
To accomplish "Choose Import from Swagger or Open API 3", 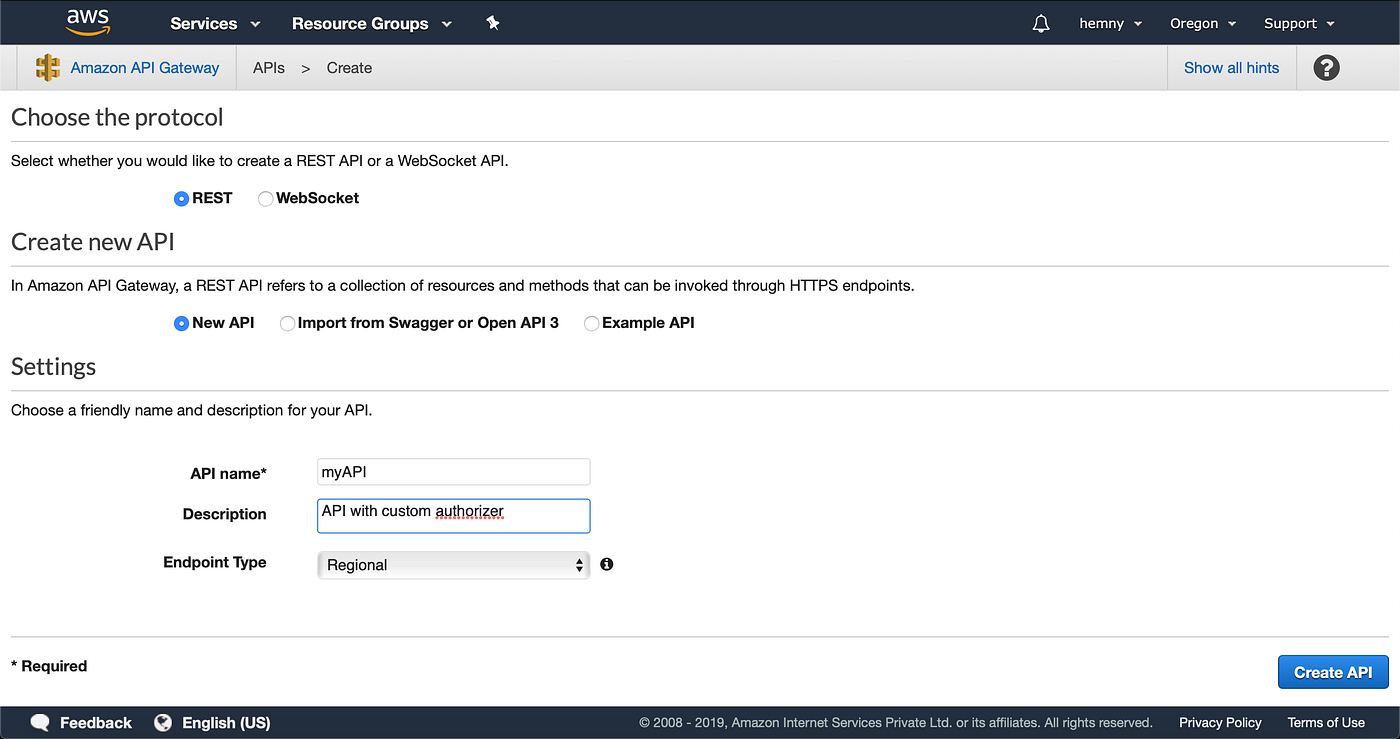I will (x=287, y=323).
